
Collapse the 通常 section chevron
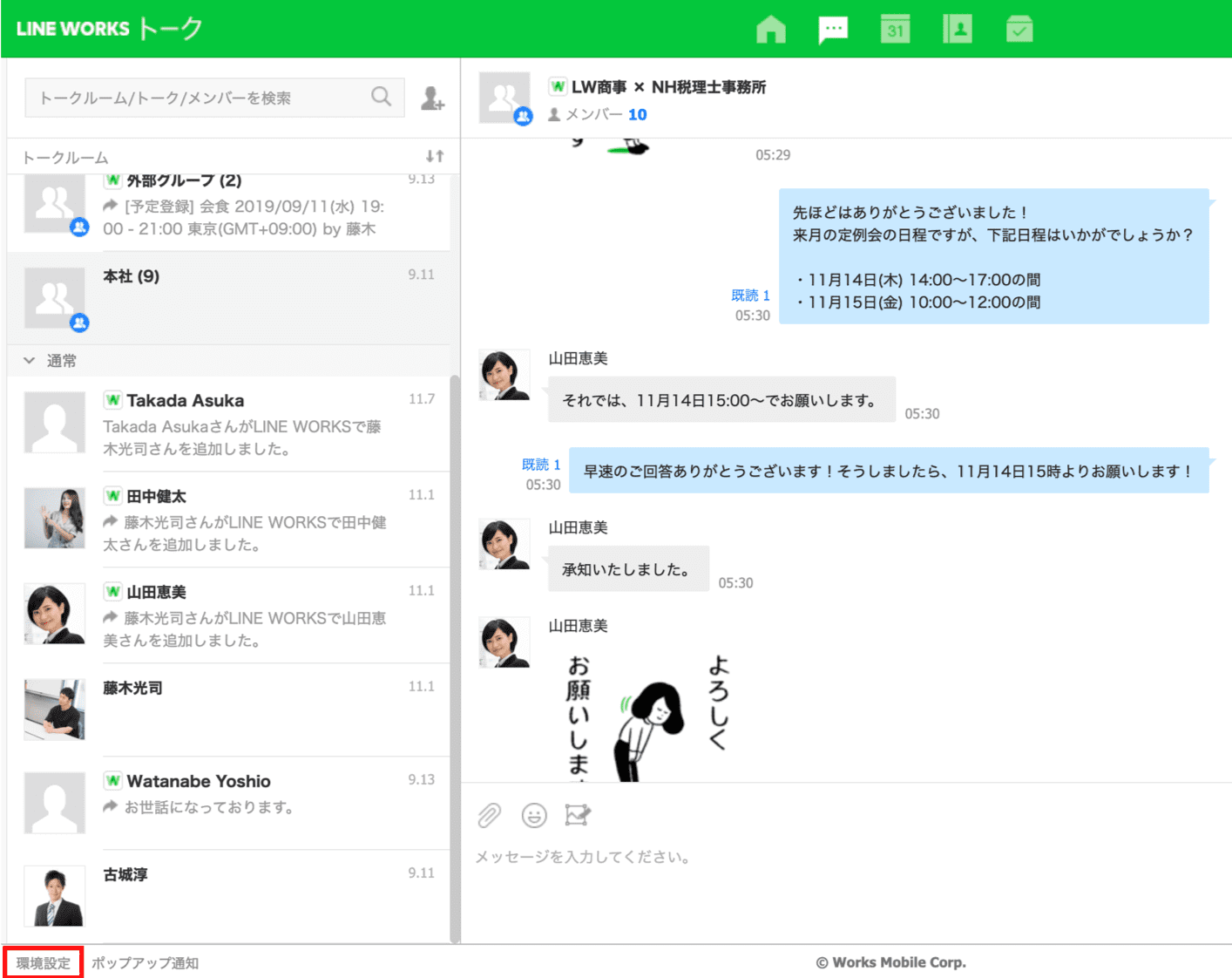30,360
